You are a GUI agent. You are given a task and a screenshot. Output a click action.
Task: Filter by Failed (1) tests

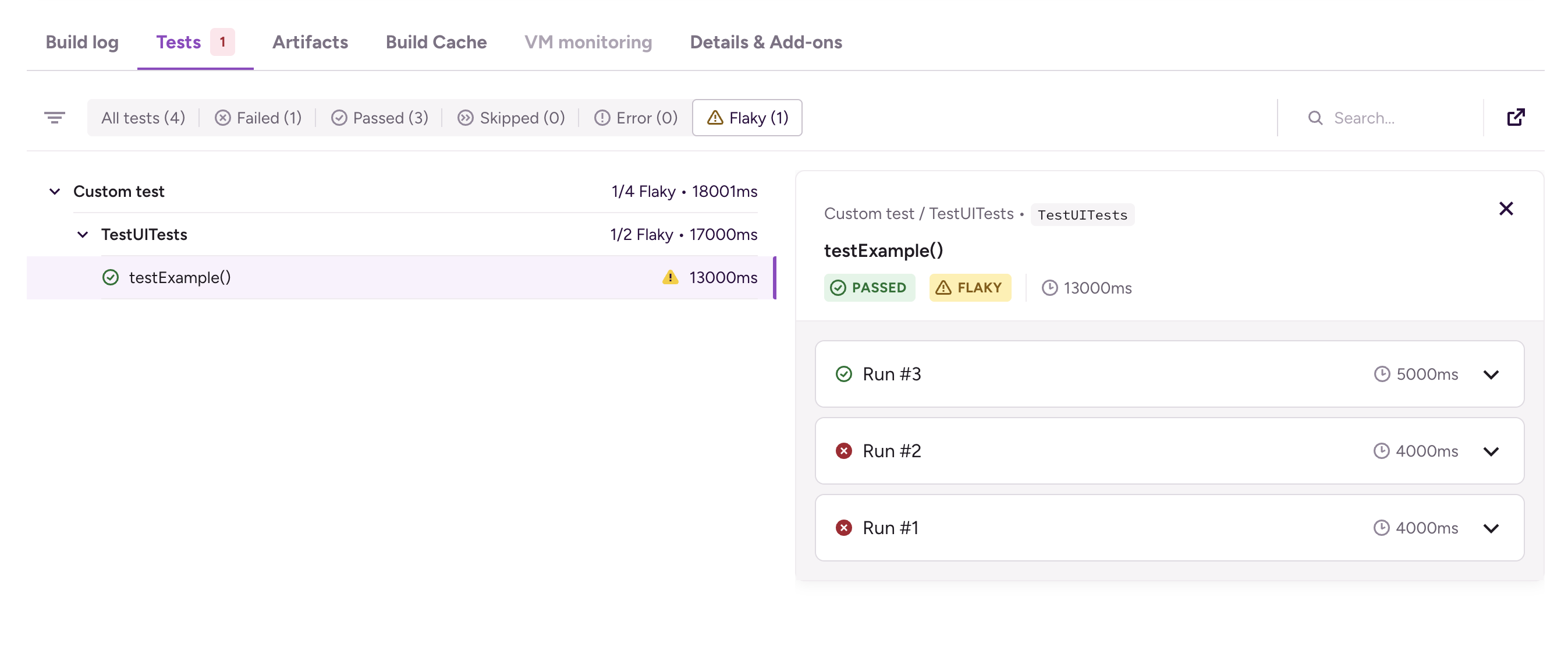258,118
